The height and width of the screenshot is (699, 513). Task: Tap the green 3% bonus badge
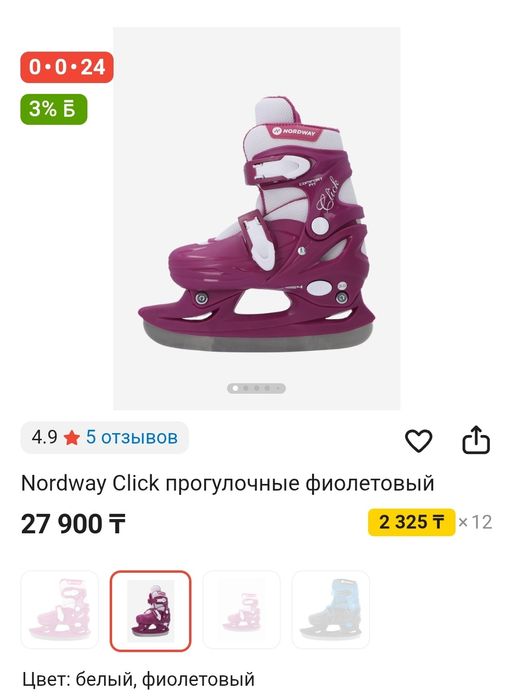pyautogui.click(x=53, y=109)
